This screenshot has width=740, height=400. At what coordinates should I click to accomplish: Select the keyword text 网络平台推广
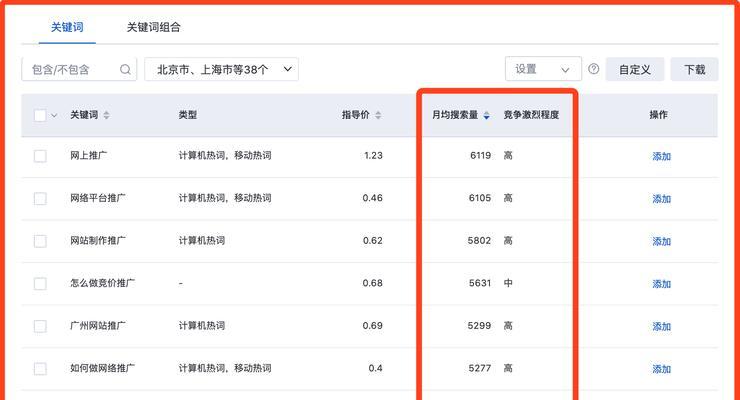[x=98, y=198]
